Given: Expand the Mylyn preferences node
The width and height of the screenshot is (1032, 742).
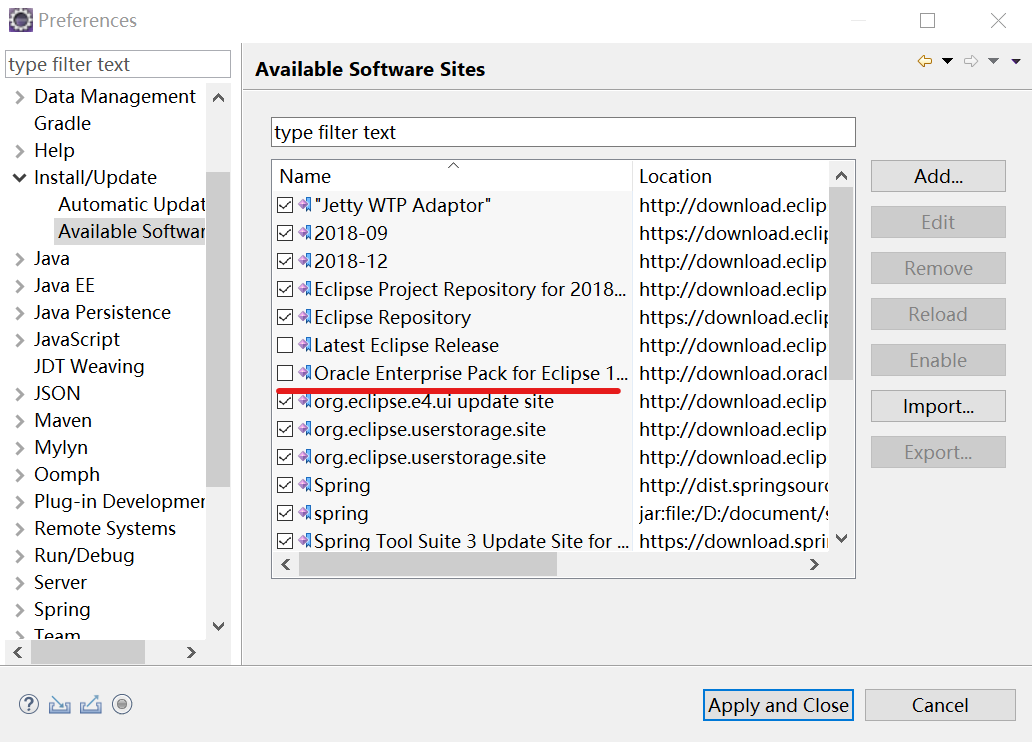Looking at the screenshot, I should click(20, 448).
